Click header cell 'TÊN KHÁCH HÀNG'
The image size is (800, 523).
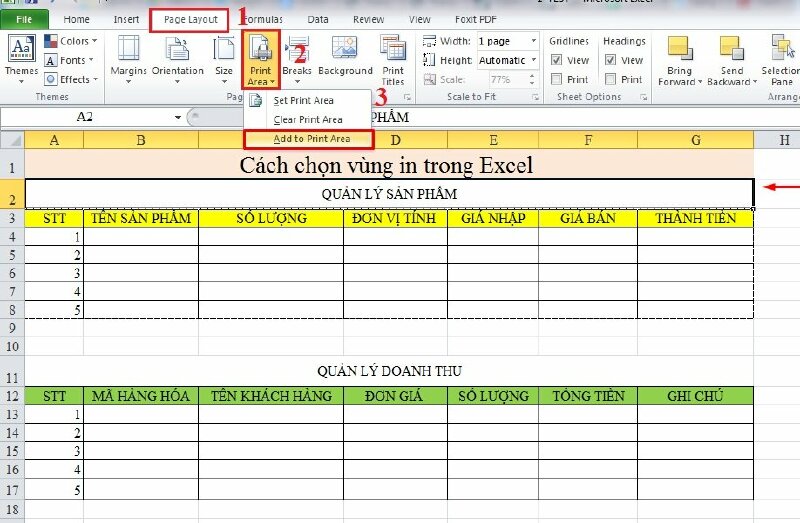[271, 396]
